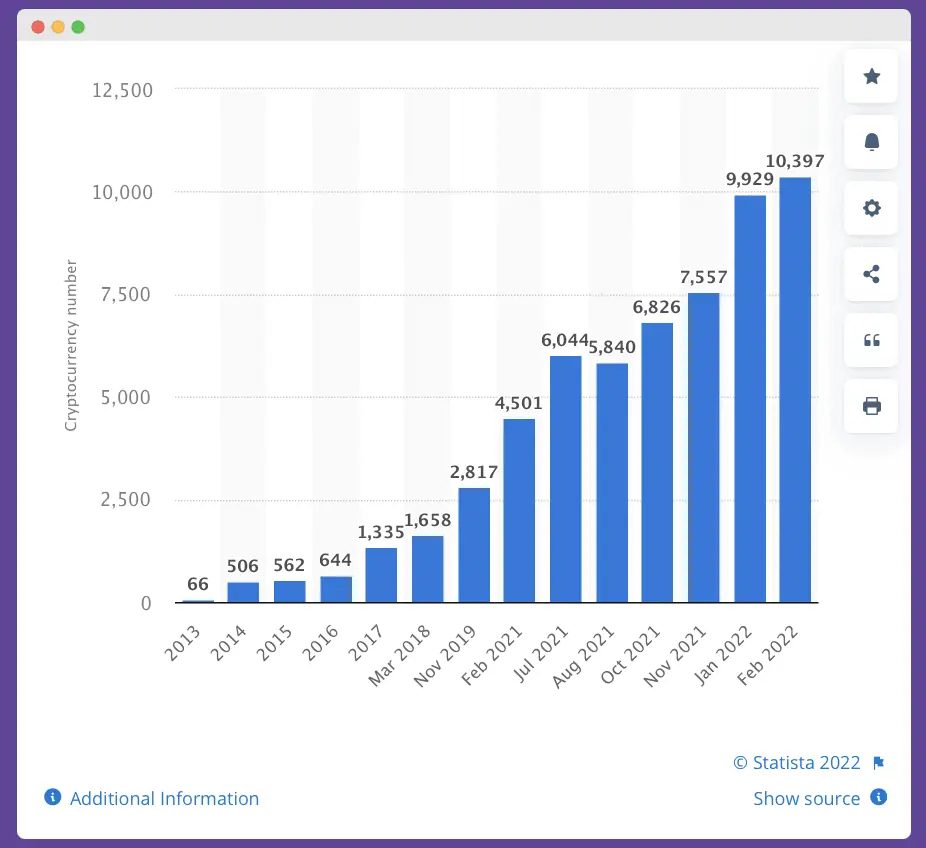This screenshot has height=848, width=926.
Task: Click the flag icon next to Statista 2022
Action: click(x=877, y=762)
